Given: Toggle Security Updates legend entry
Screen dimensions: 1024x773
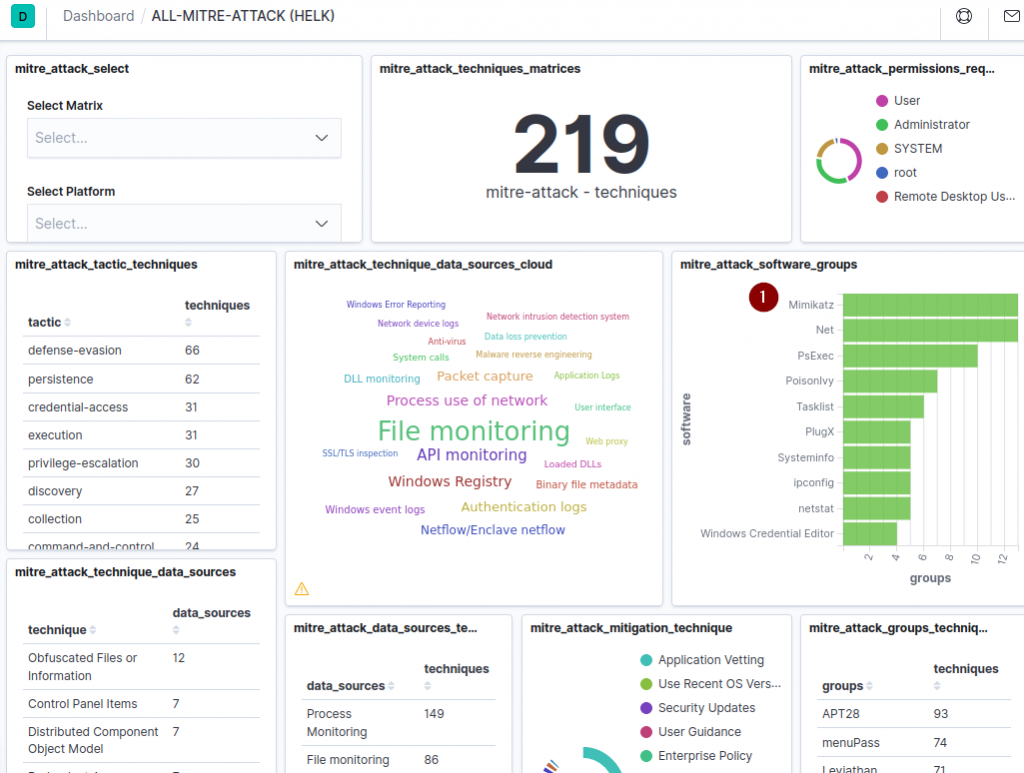Looking at the screenshot, I should tap(697, 708).
